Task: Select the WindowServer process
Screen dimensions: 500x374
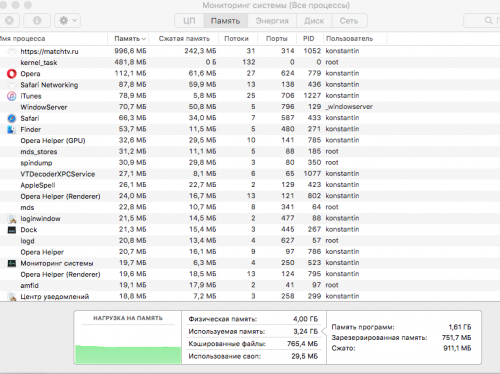Action: point(250,107)
